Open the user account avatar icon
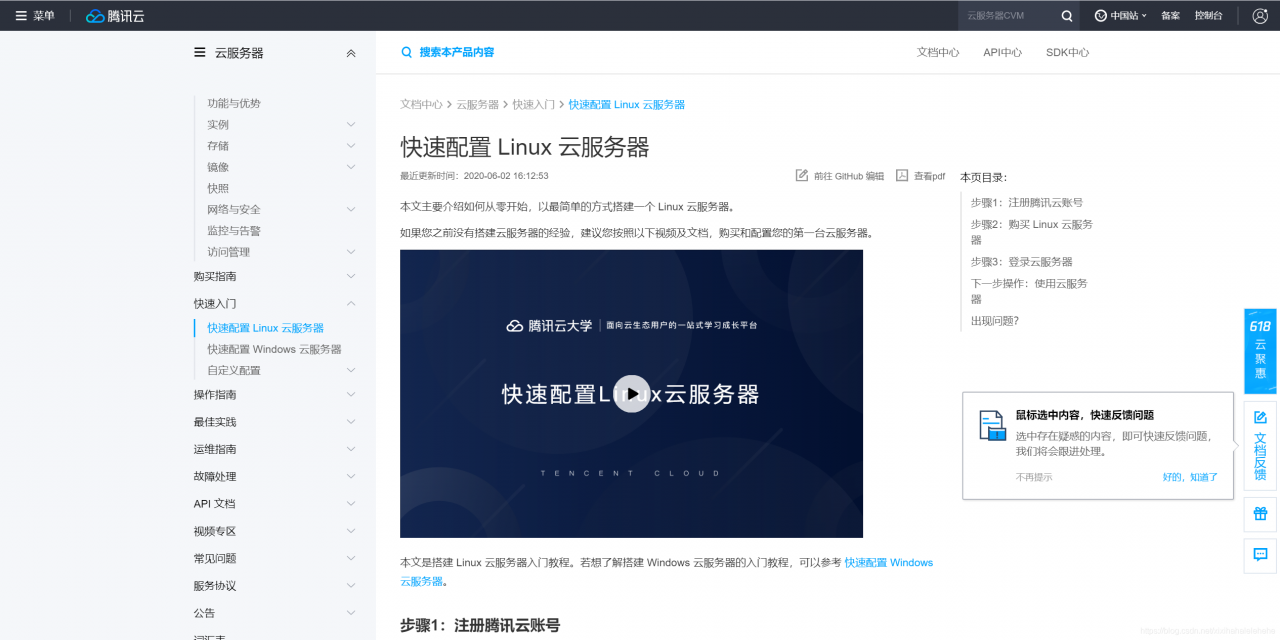This screenshot has height=640, width=1280. (x=1259, y=16)
